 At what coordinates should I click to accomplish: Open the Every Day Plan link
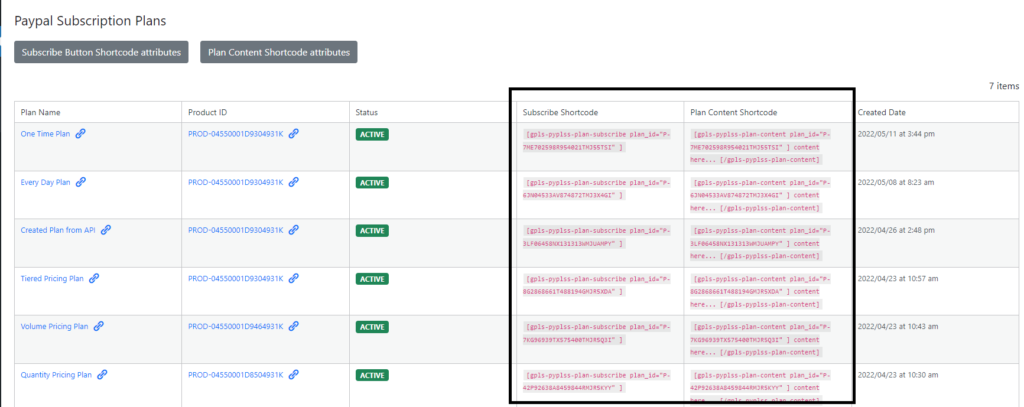click(x=45, y=182)
